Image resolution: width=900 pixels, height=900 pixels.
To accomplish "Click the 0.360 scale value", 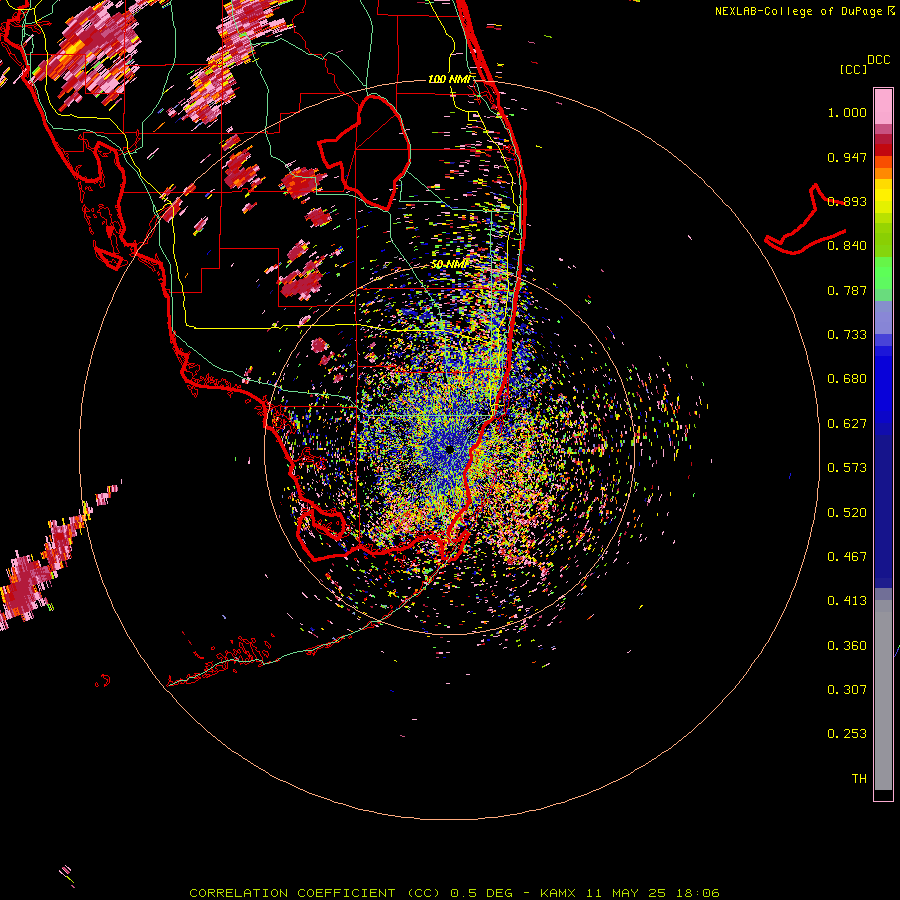I will pos(847,646).
